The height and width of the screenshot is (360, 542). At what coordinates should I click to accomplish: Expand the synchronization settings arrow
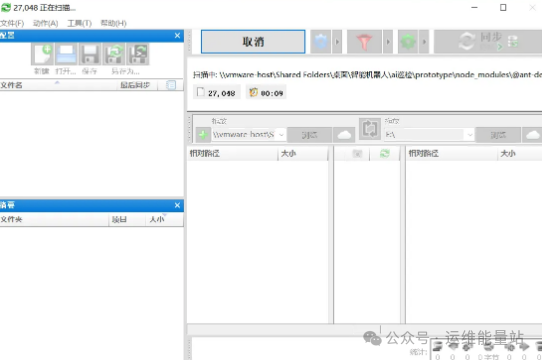click(424, 42)
